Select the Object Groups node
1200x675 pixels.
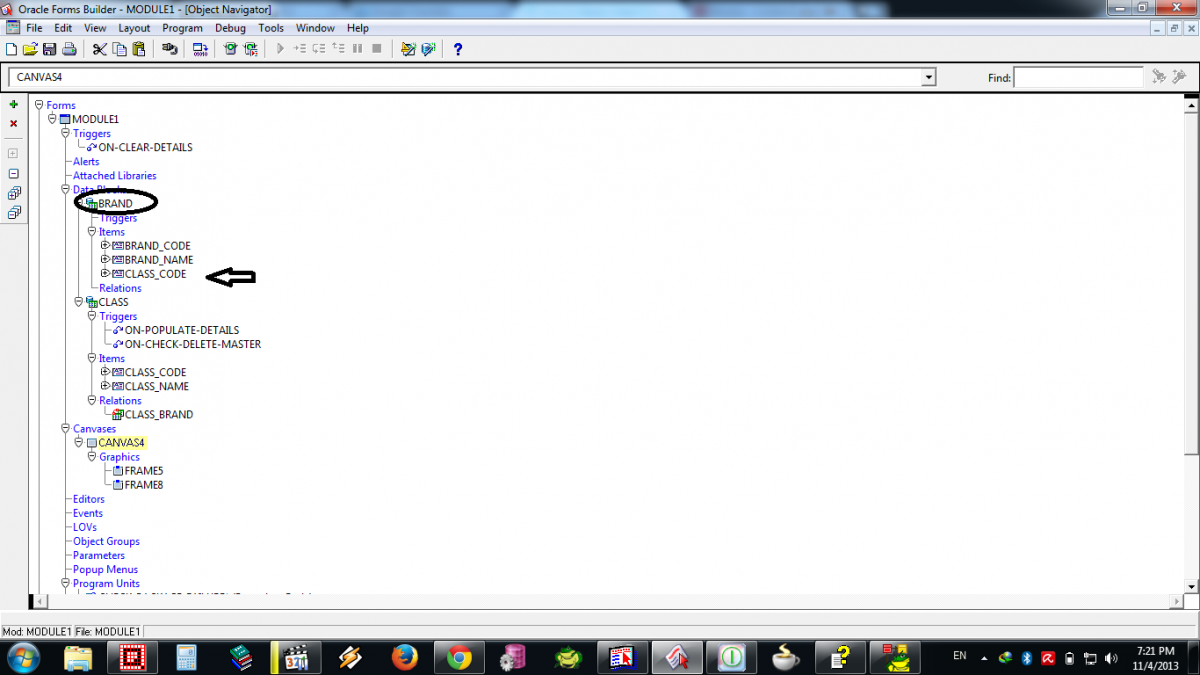tap(106, 541)
